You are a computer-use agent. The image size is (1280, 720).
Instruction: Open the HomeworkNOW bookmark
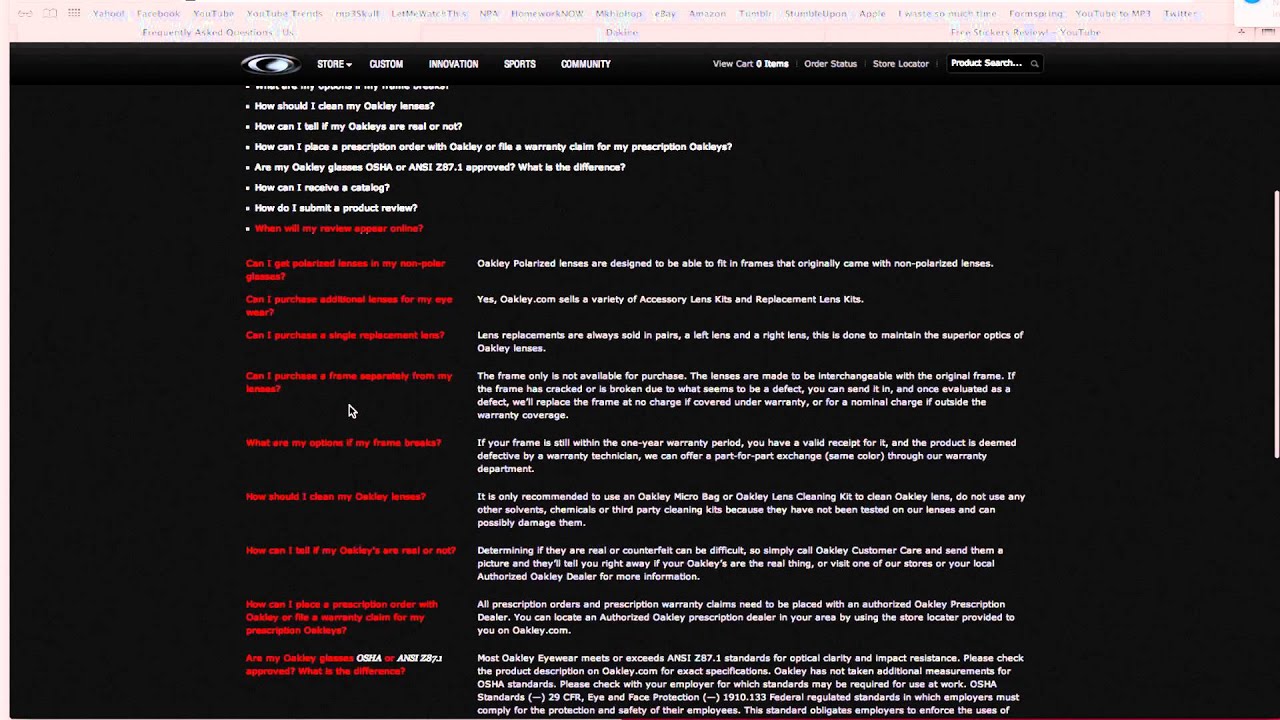click(x=547, y=14)
